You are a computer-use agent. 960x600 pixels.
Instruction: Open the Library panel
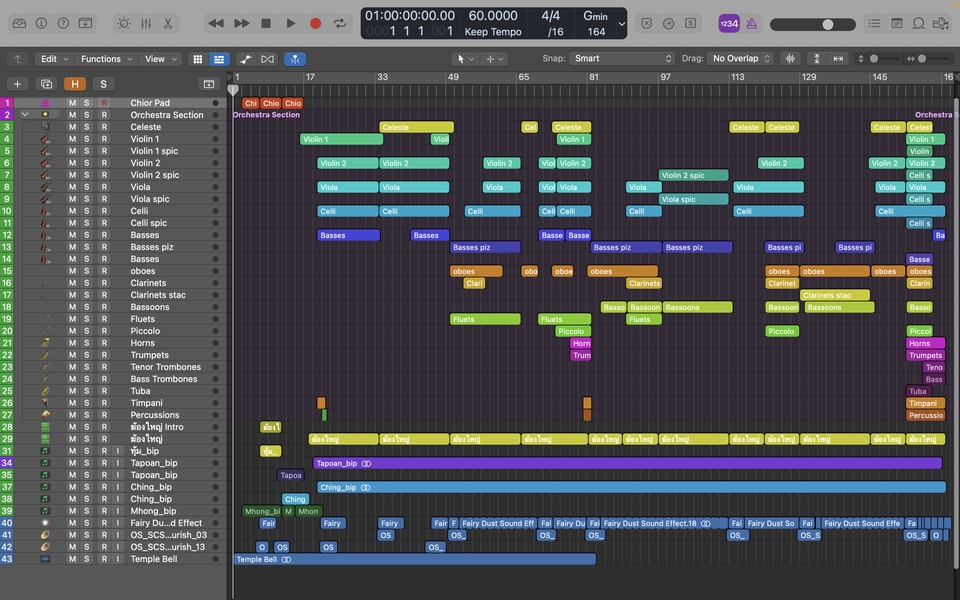[19, 23]
